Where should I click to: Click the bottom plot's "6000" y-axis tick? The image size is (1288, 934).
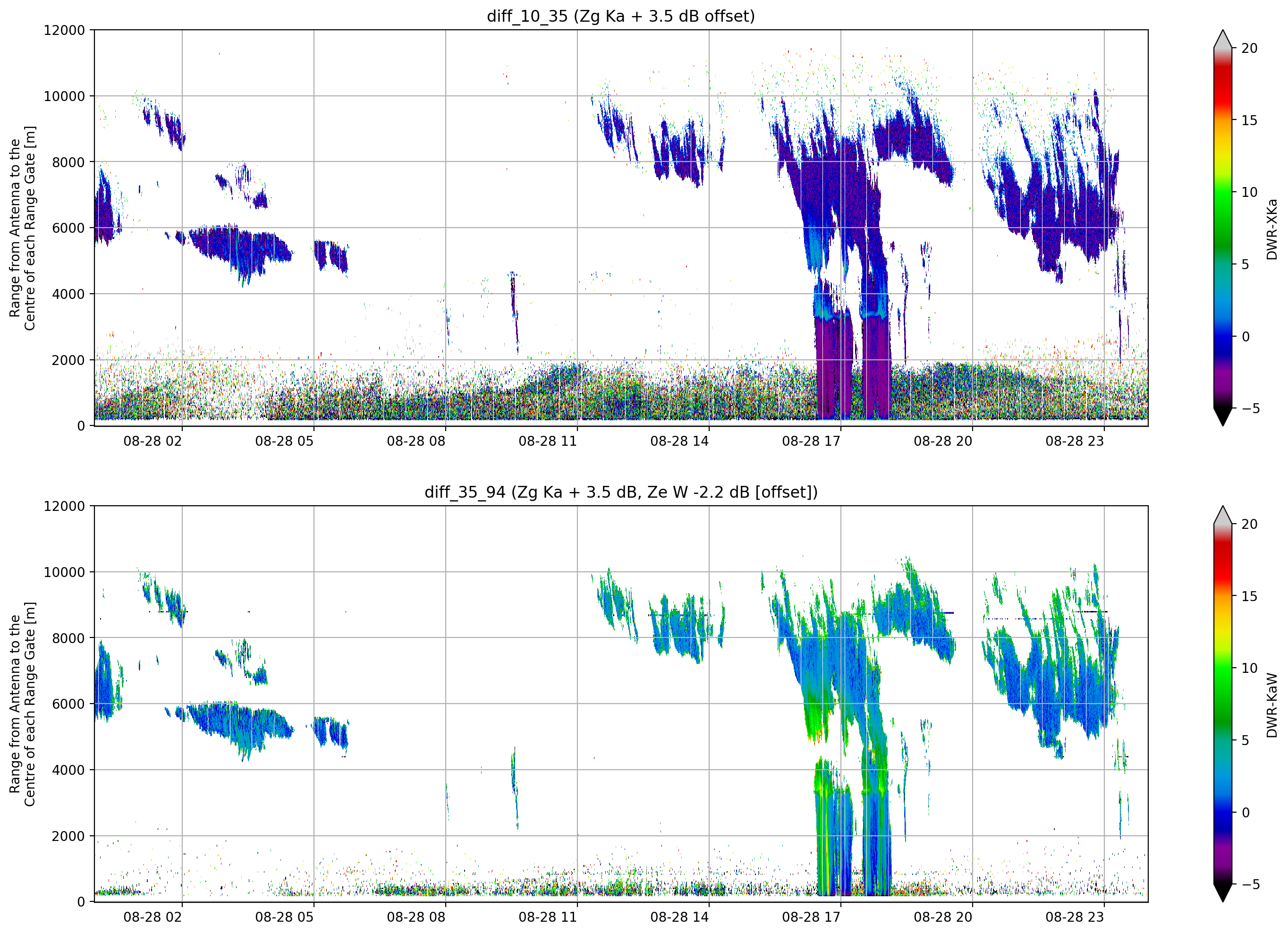point(68,704)
